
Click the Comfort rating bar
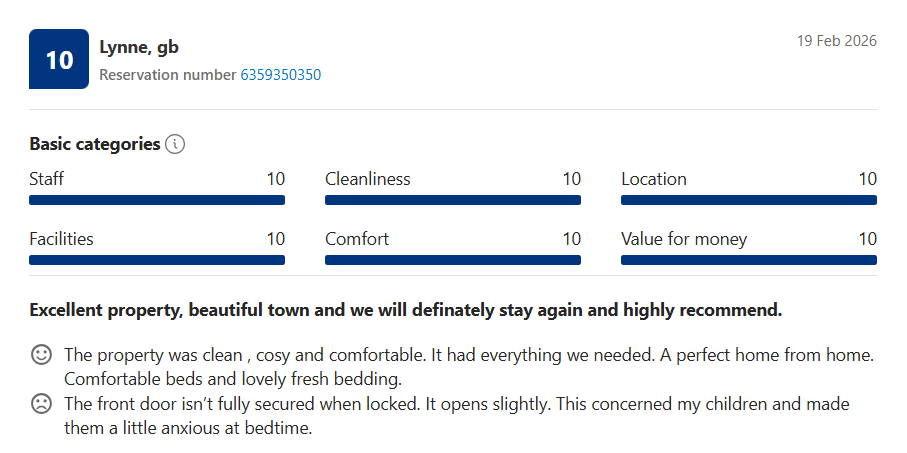[453, 260]
